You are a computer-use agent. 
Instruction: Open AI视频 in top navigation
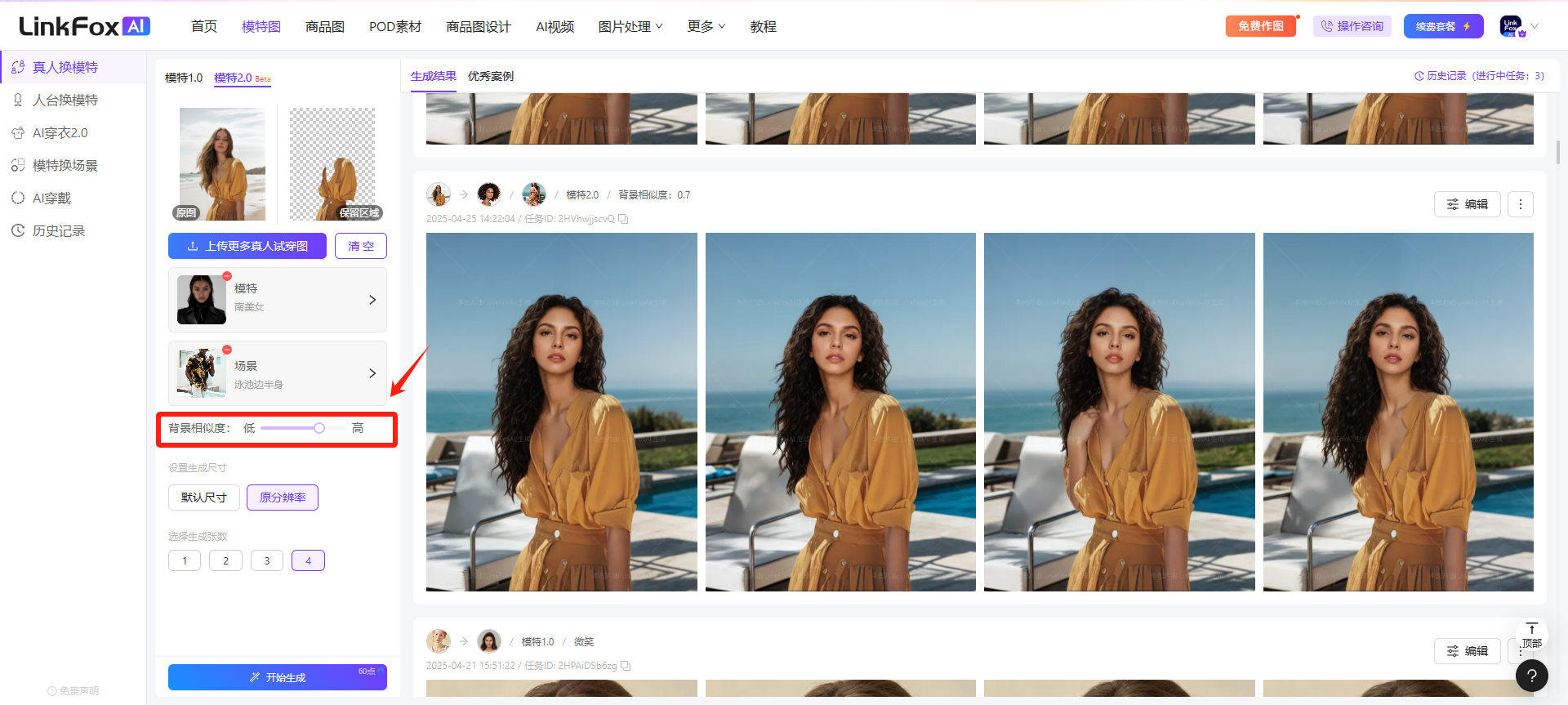click(555, 26)
